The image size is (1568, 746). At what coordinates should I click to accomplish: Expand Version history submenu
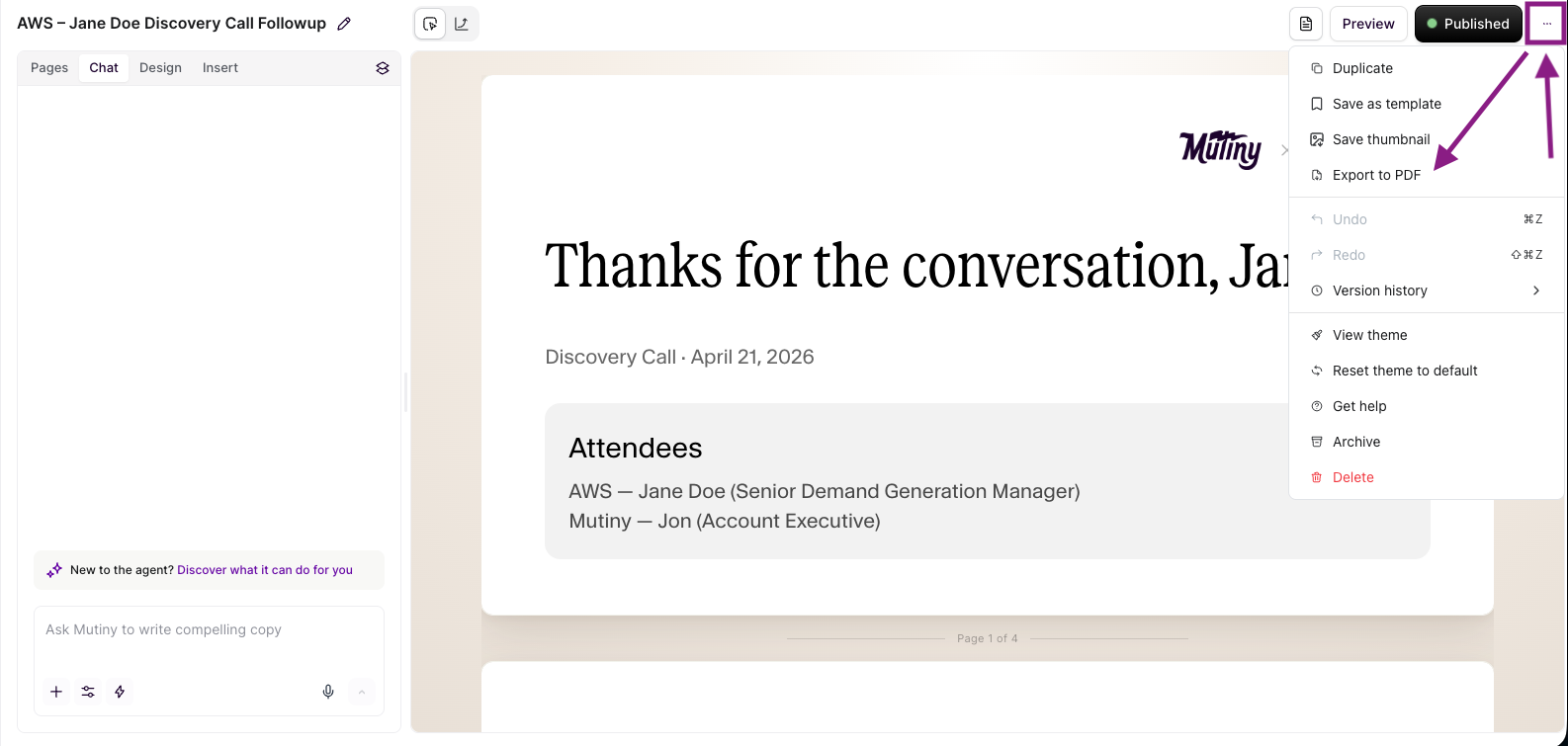[x=1427, y=290]
